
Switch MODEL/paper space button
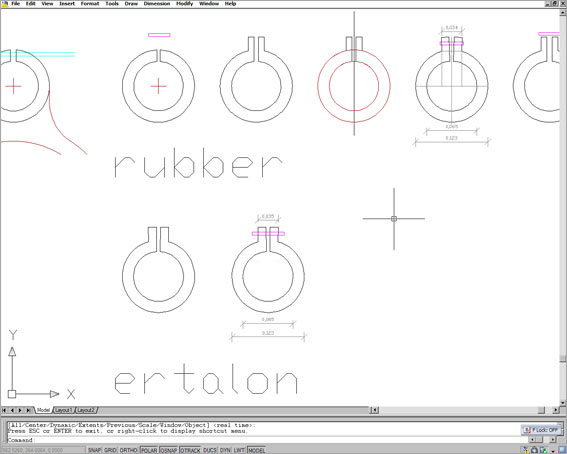point(256,450)
